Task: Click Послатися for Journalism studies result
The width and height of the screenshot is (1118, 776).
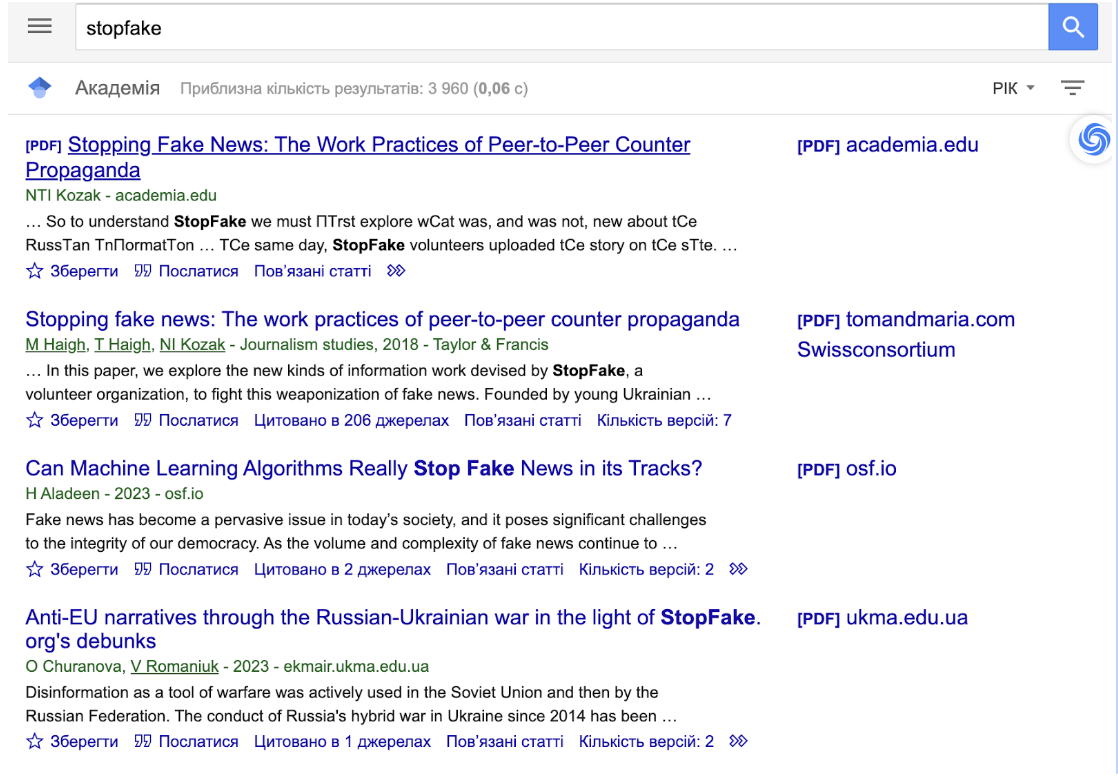Action: coord(198,420)
